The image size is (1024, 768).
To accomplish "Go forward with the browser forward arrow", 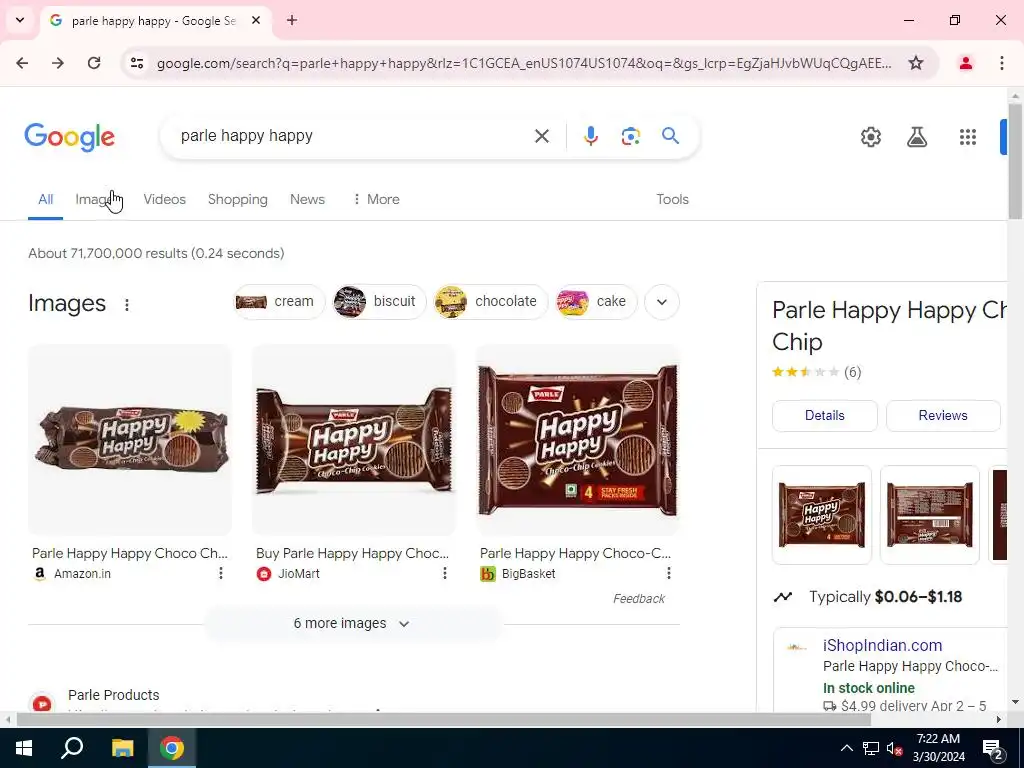I will pos(58,63).
